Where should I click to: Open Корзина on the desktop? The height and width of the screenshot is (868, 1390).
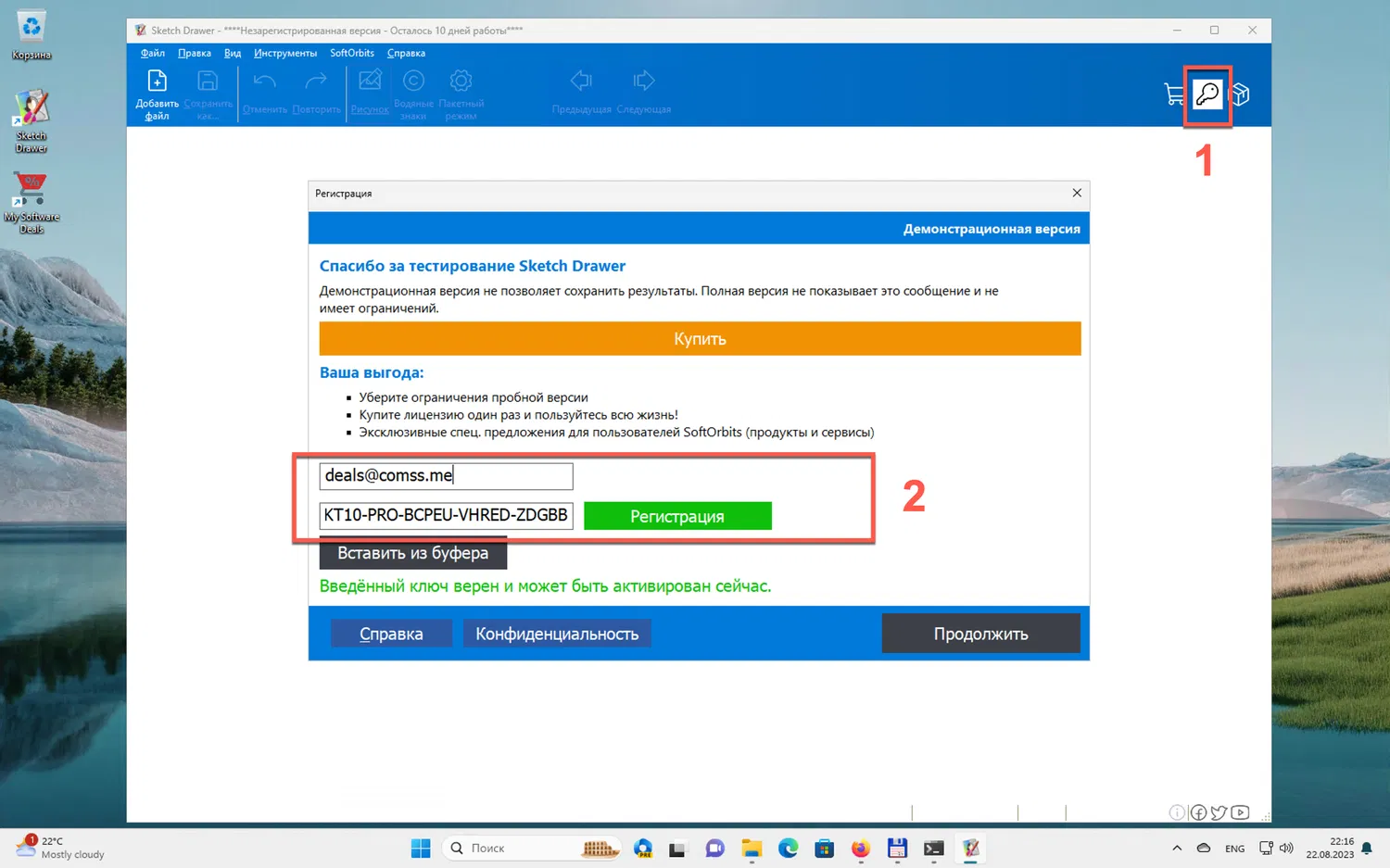tap(32, 35)
